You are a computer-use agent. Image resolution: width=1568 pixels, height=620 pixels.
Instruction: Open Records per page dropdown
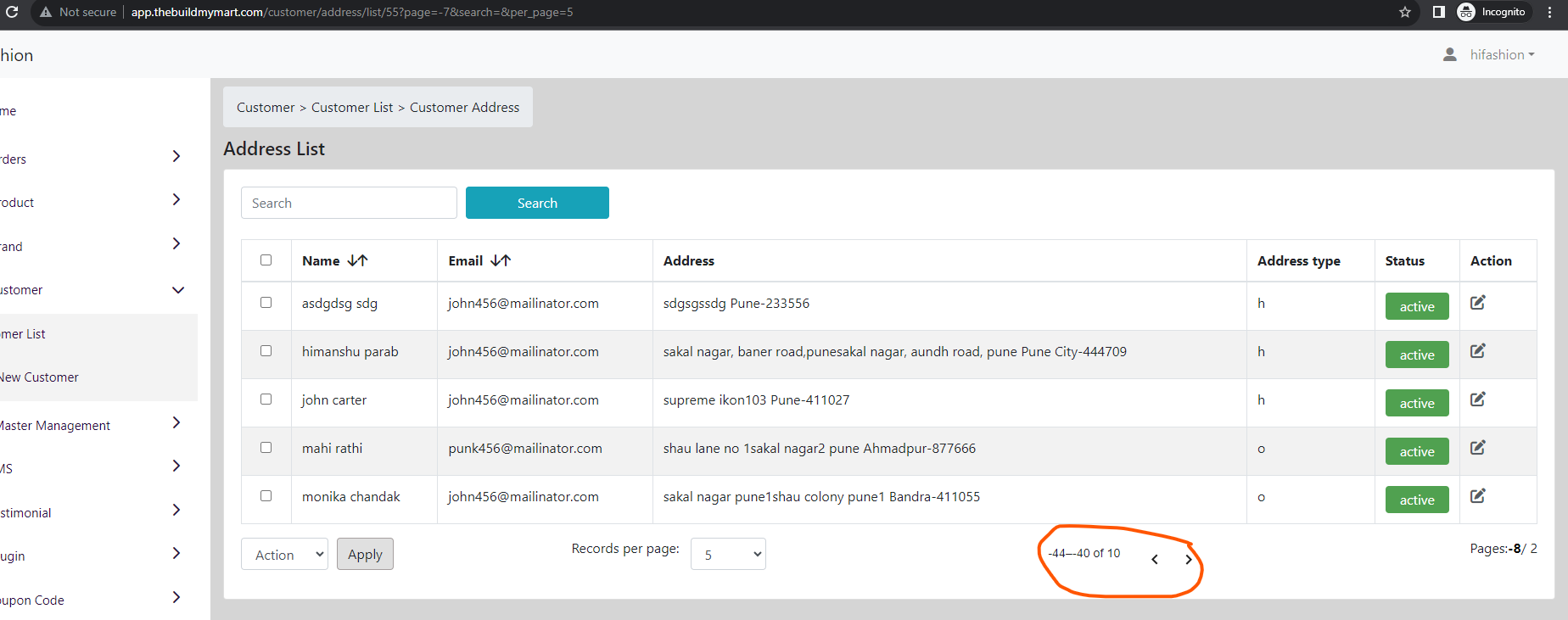(728, 554)
